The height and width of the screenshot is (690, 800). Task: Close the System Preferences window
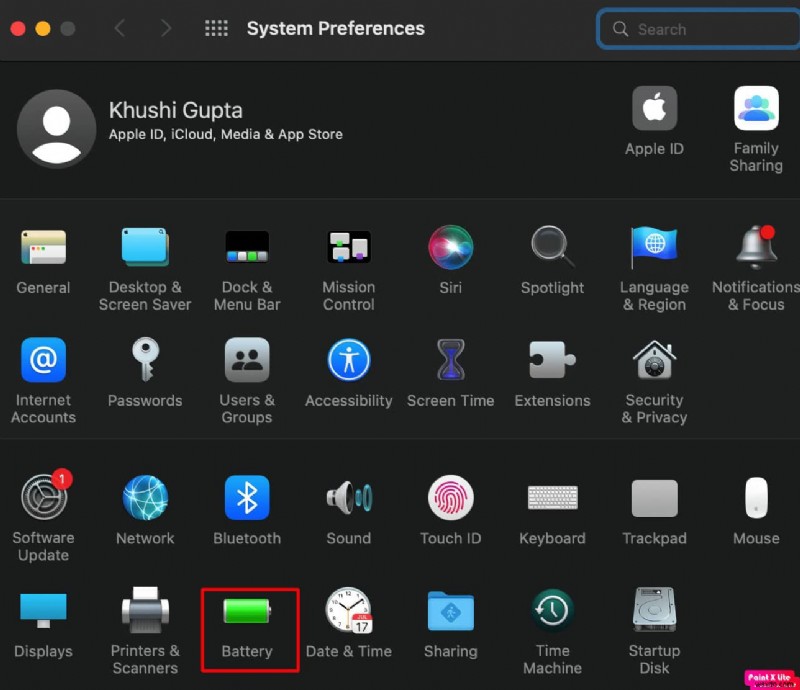tap(18, 29)
